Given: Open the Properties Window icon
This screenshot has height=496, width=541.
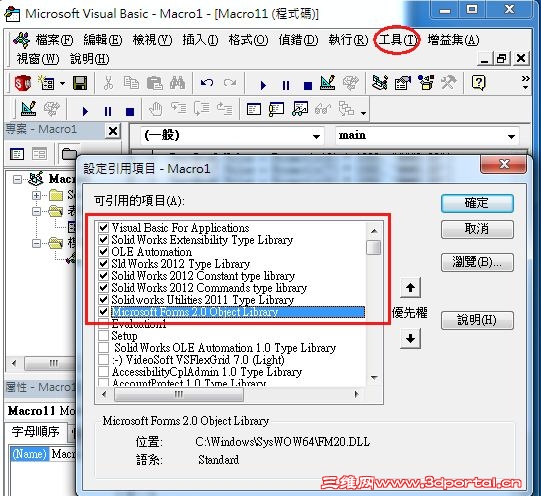Looking at the screenshot, I should (x=403, y=83).
